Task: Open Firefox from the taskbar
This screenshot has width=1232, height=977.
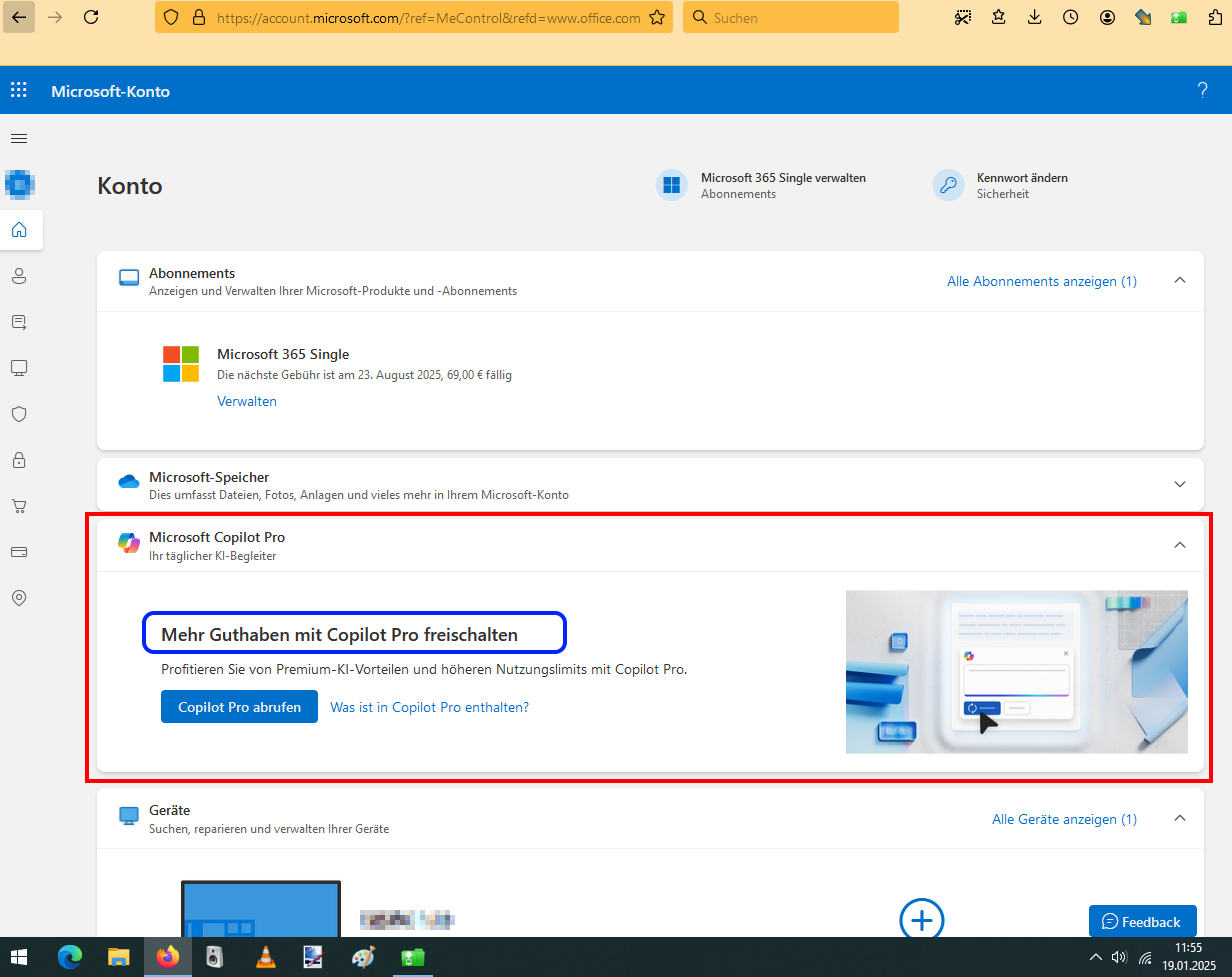Action: click(x=167, y=957)
